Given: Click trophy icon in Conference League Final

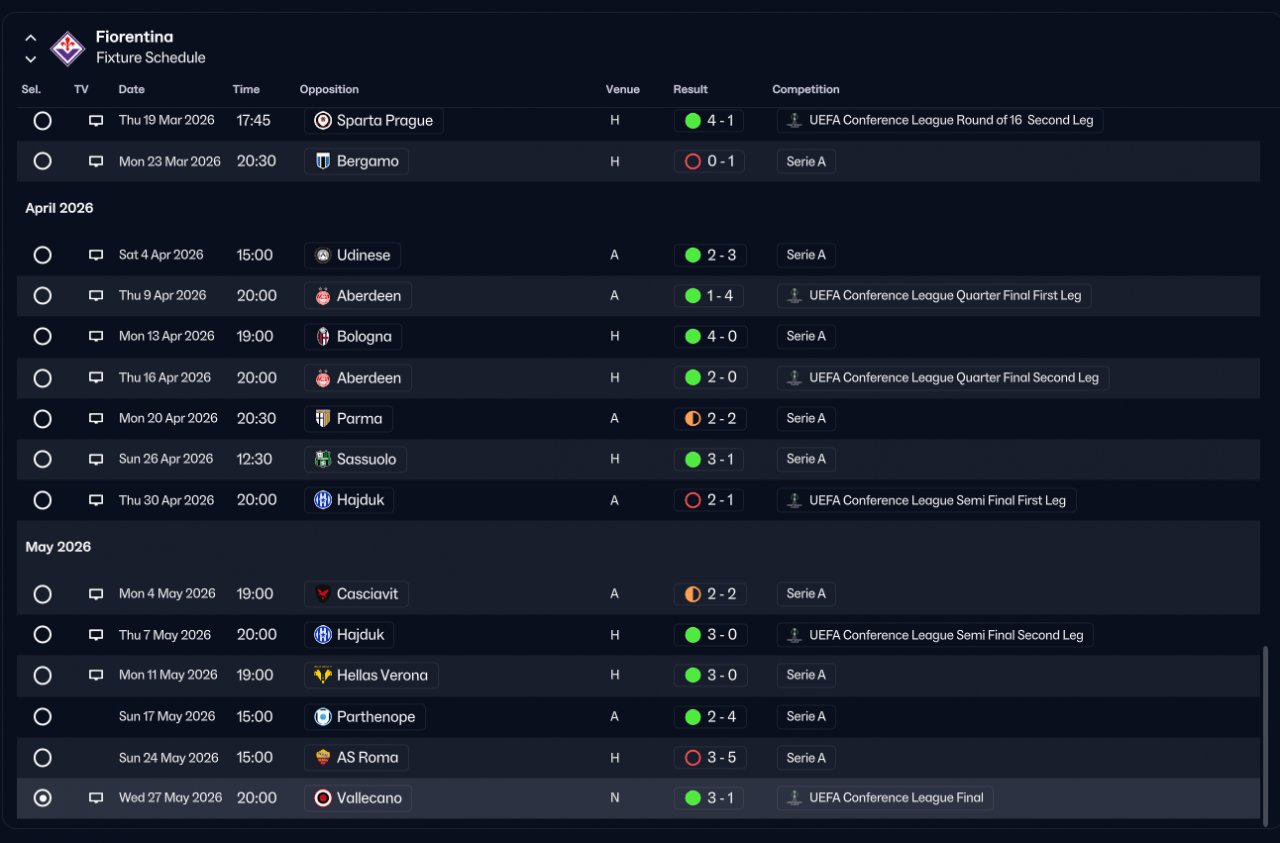Looking at the screenshot, I should (x=794, y=798).
